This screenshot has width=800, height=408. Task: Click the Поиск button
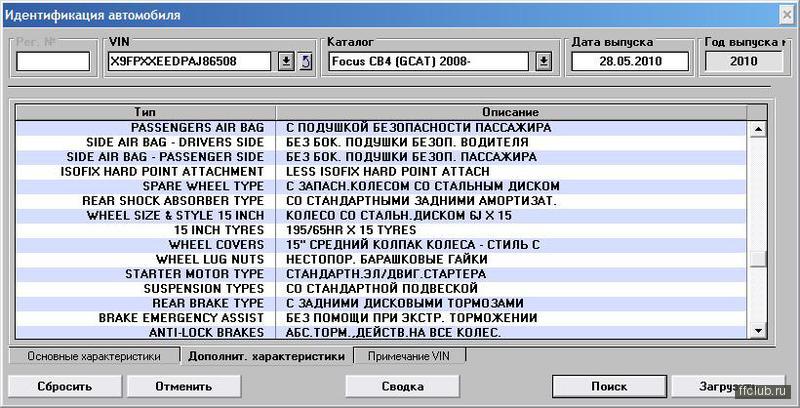pyautogui.click(x=609, y=387)
